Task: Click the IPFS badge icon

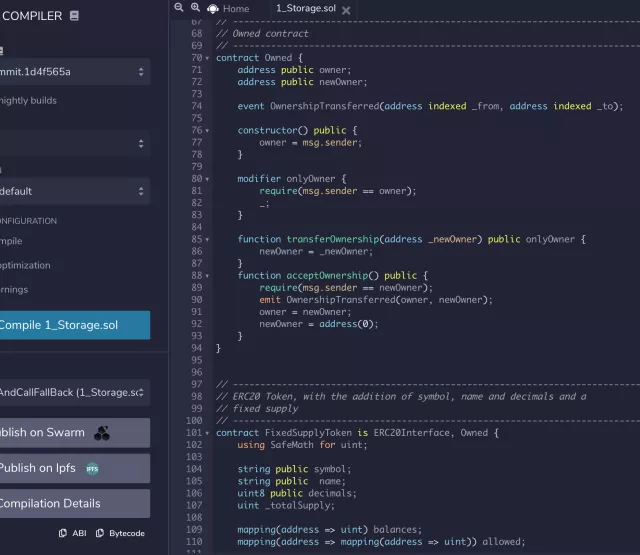Action: coord(92,468)
